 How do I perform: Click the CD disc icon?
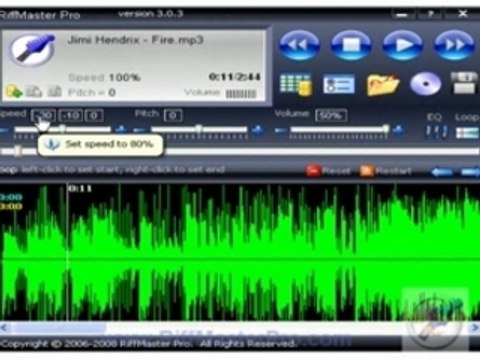(426, 84)
